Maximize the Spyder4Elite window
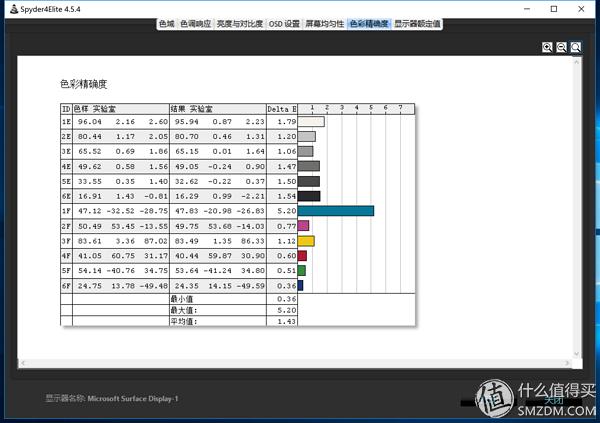Image resolution: width=600 pixels, height=423 pixels. pyautogui.click(x=554, y=9)
